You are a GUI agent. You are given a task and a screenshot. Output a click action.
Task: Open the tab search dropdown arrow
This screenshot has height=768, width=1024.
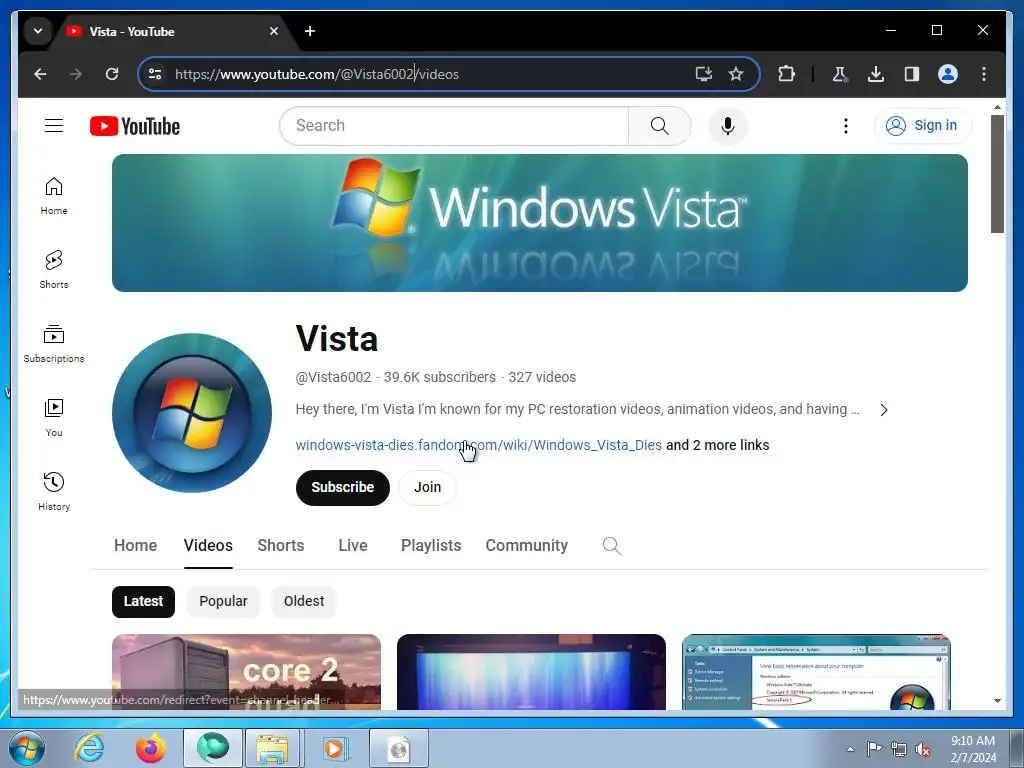[38, 31]
